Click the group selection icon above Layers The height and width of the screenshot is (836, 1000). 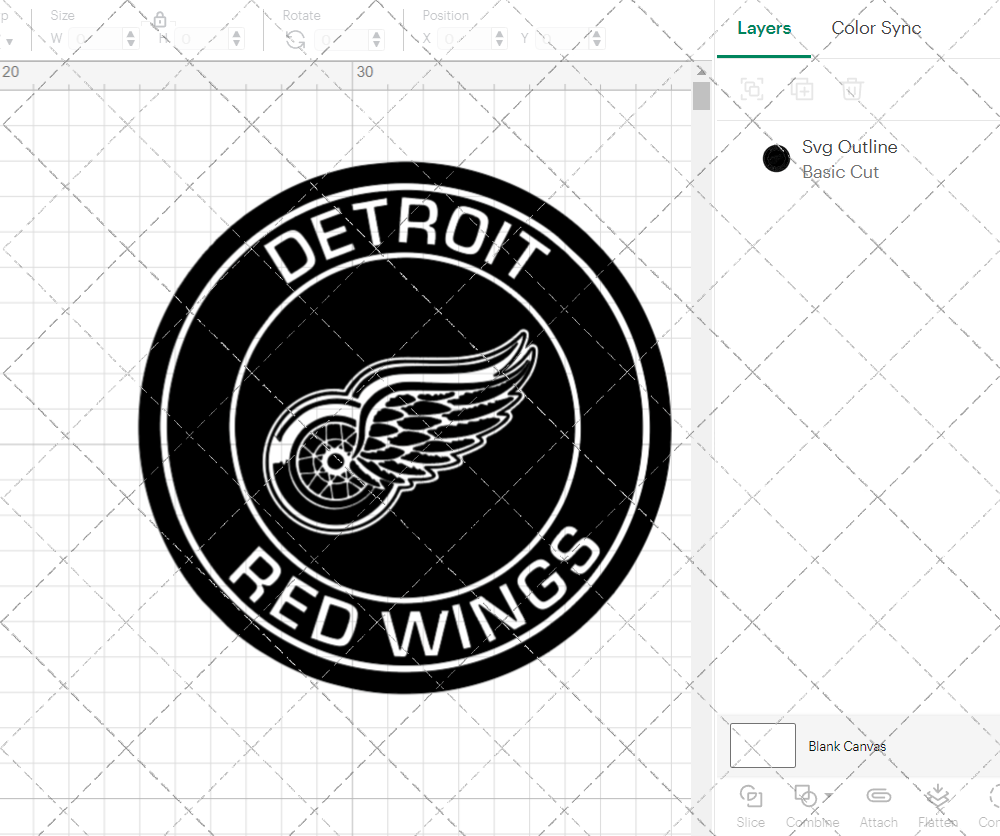pos(752,89)
